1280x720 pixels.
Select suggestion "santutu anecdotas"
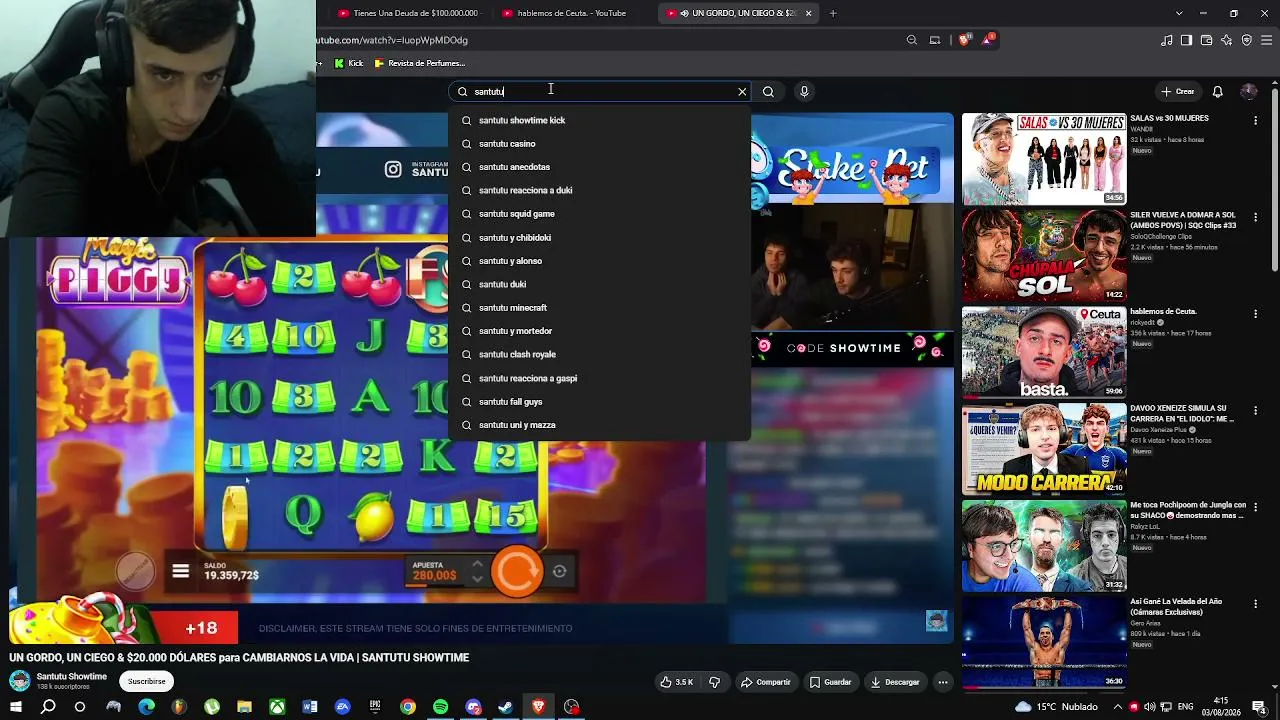coord(600,167)
